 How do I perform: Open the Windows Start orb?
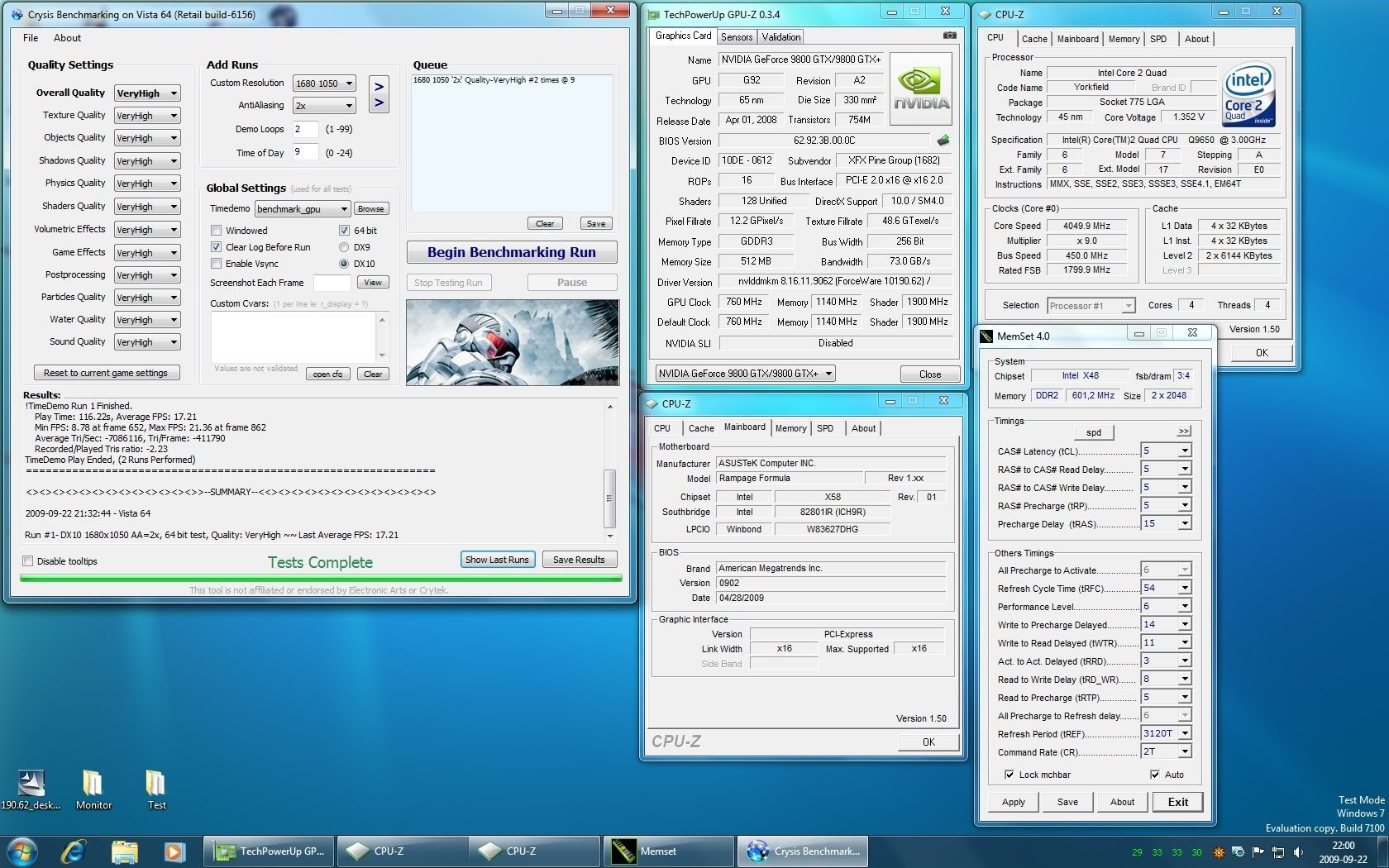(21, 851)
